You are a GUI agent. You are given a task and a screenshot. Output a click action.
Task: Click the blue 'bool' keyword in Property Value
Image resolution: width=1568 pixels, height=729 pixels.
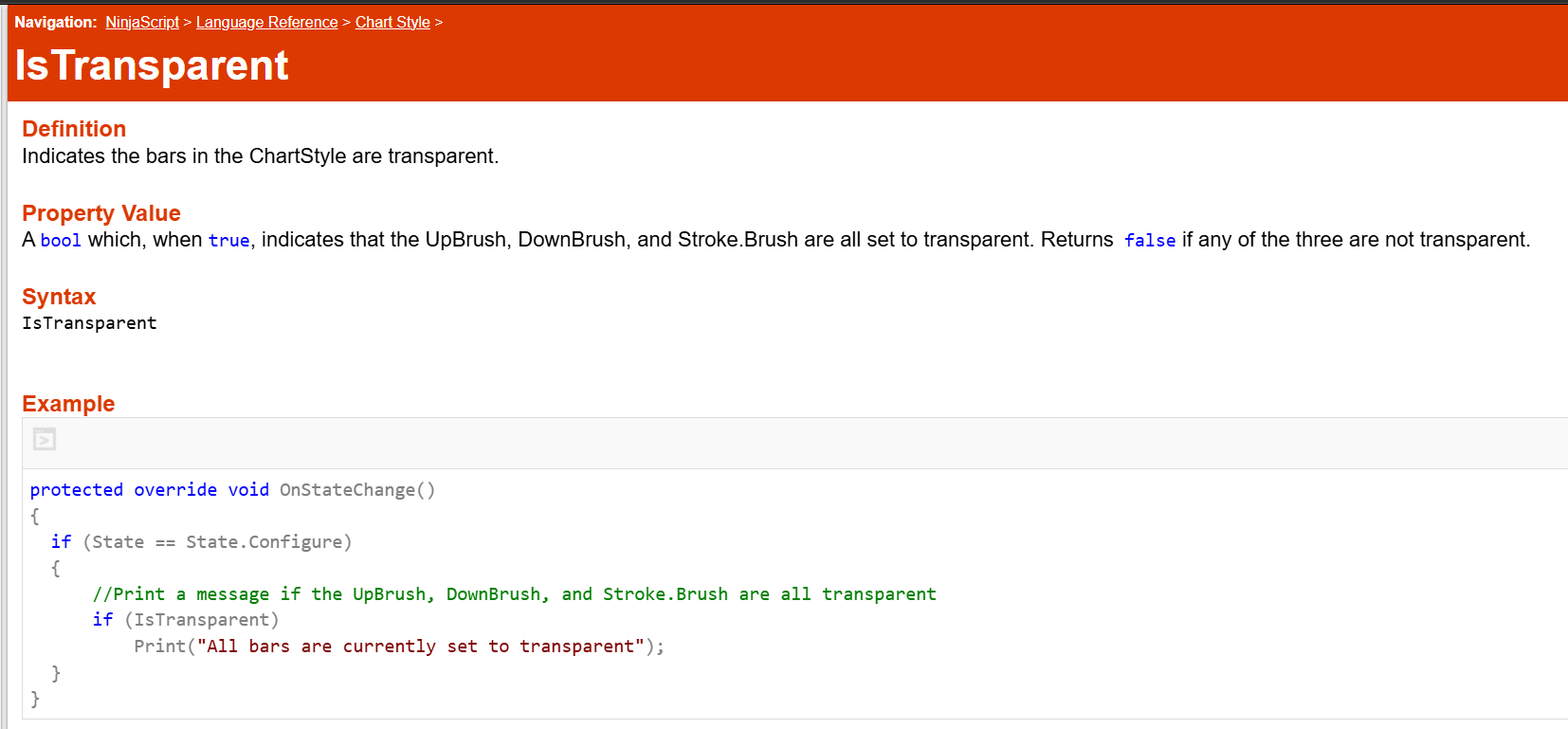tap(61, 241)
